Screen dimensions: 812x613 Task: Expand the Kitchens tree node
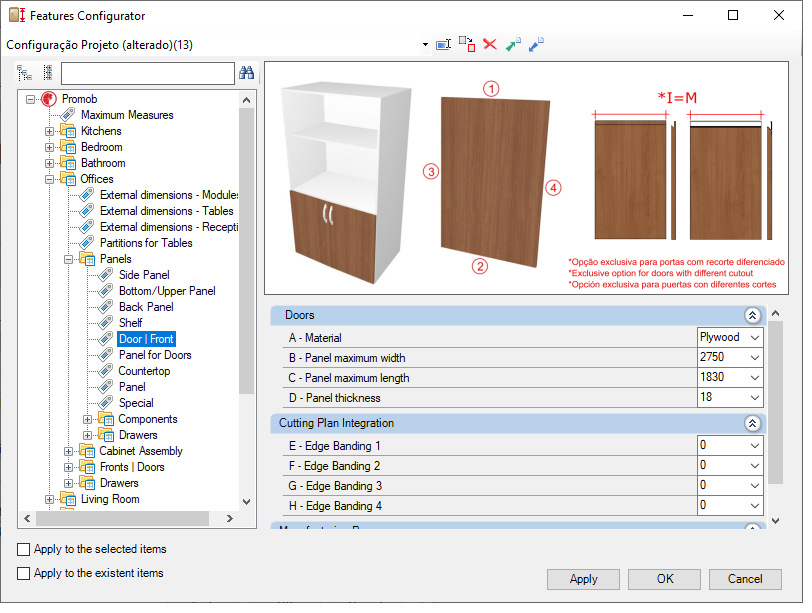(49, 132)
